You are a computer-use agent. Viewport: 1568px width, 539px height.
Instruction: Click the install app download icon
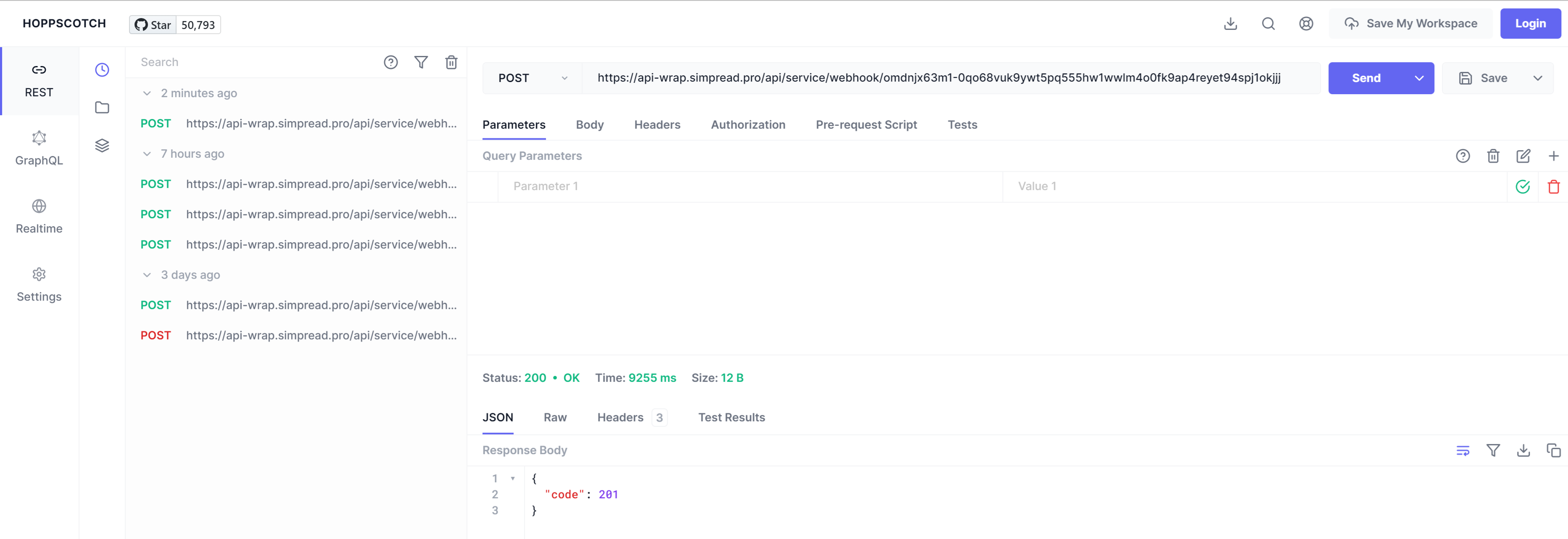tap(1230, 24)
